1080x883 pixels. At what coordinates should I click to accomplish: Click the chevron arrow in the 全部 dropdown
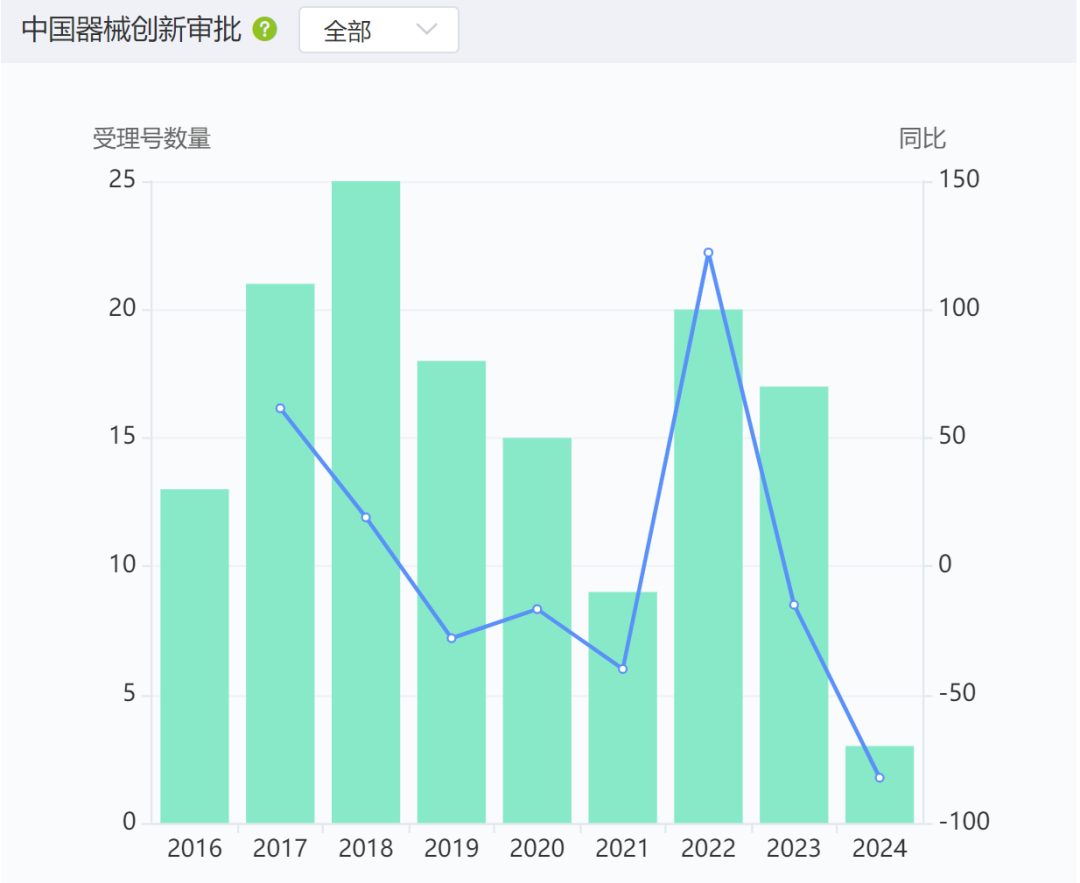pyautogui.click(x=427, y=30)
